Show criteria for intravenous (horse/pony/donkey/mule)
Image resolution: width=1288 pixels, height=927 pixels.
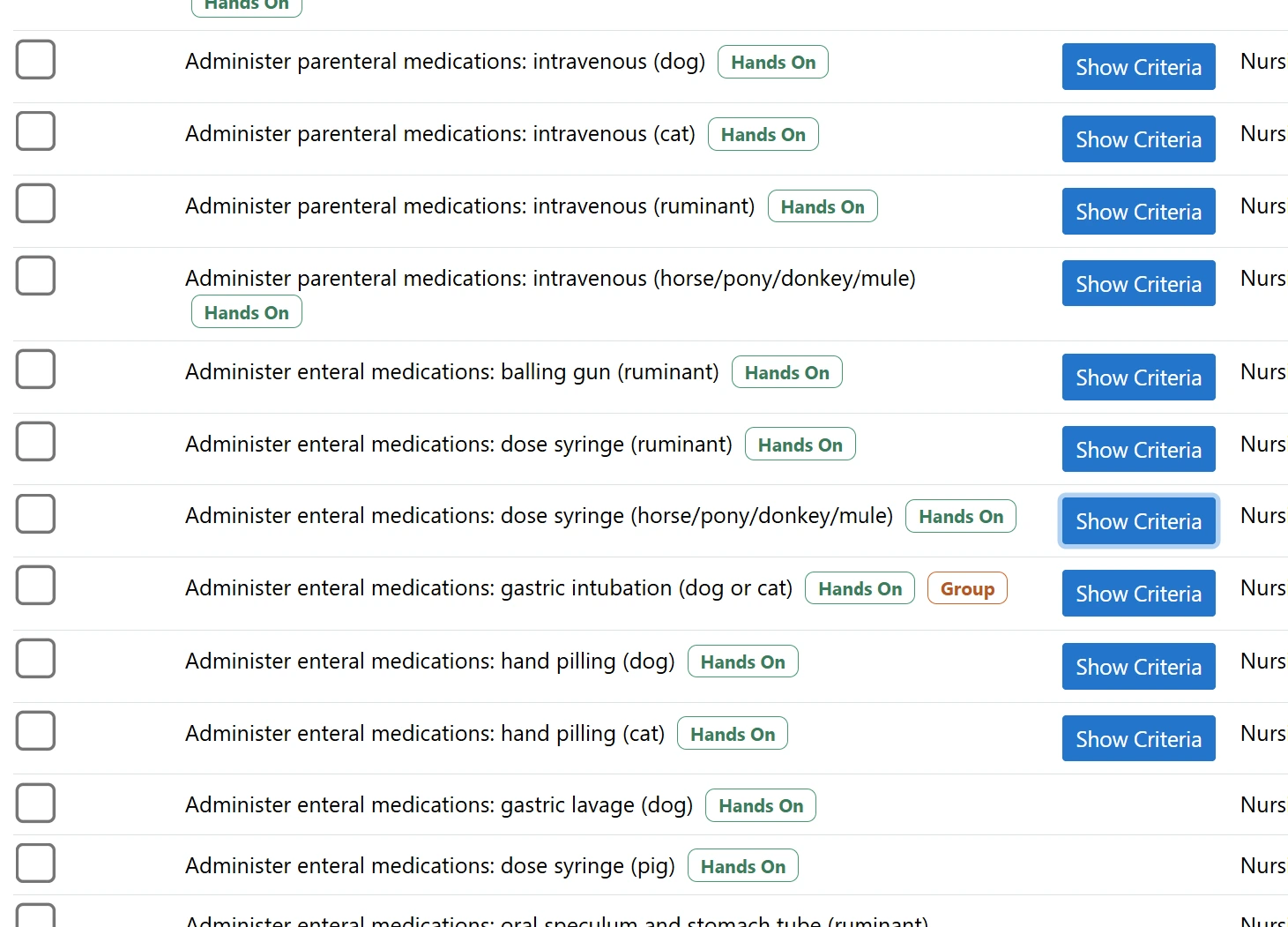coord(1138,284)
